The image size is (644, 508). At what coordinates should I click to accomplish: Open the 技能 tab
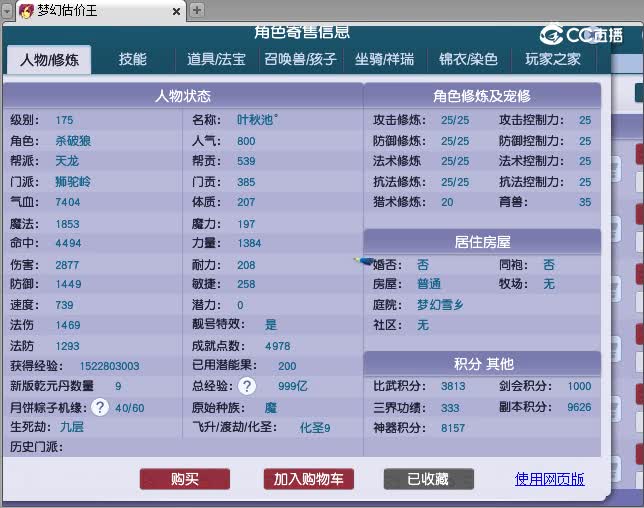[133, 60]
